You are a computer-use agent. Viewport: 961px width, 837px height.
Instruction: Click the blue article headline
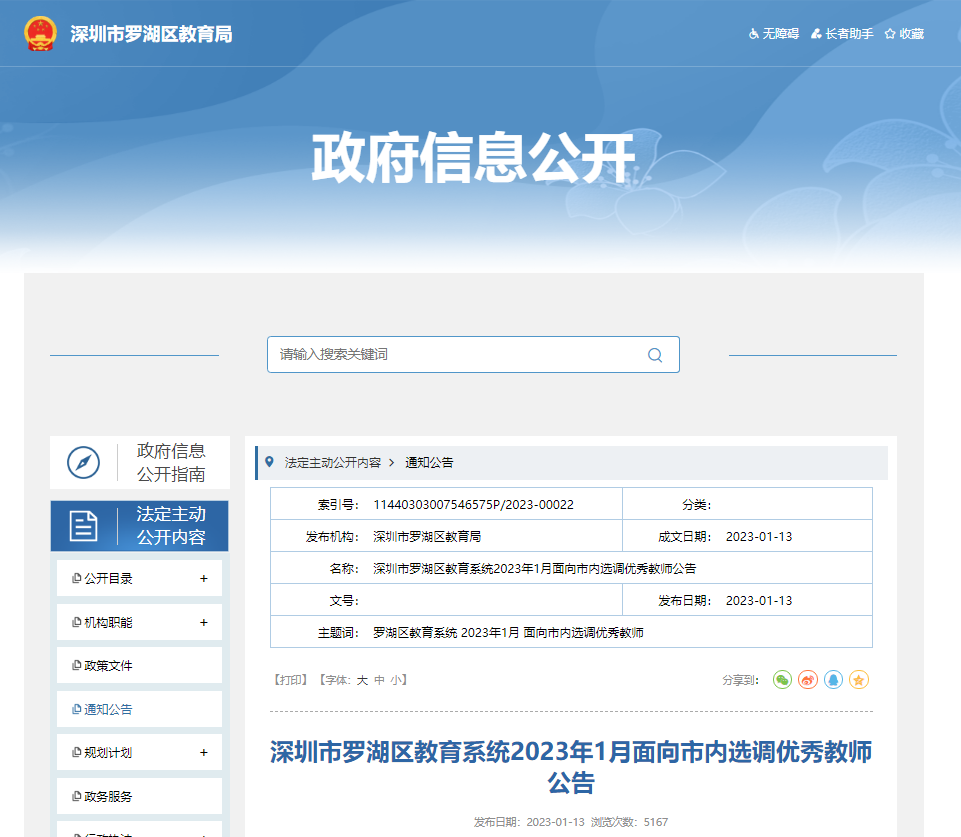click(571, 767)
